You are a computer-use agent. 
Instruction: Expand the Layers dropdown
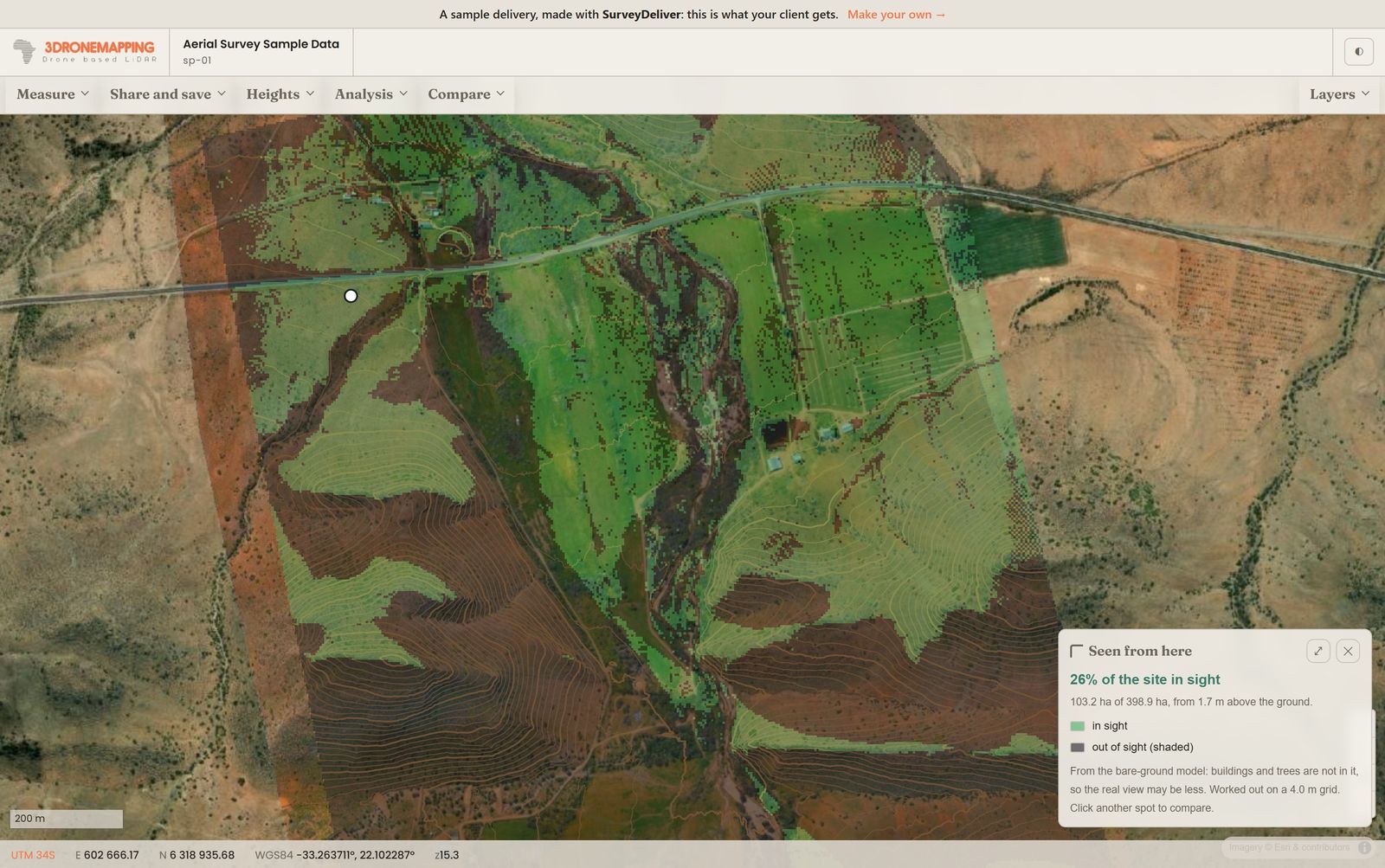[1339, 94]
